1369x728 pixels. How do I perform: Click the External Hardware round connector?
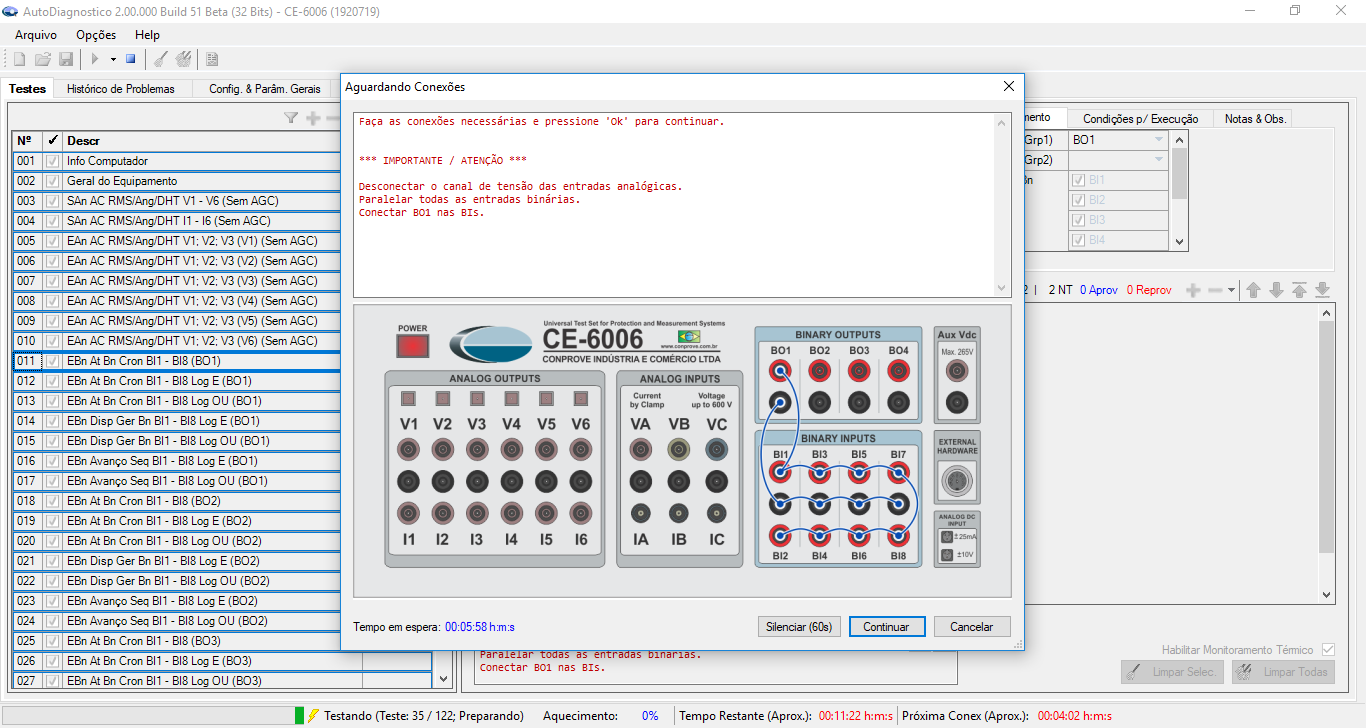pyautogui.click(x=957, y=482)
